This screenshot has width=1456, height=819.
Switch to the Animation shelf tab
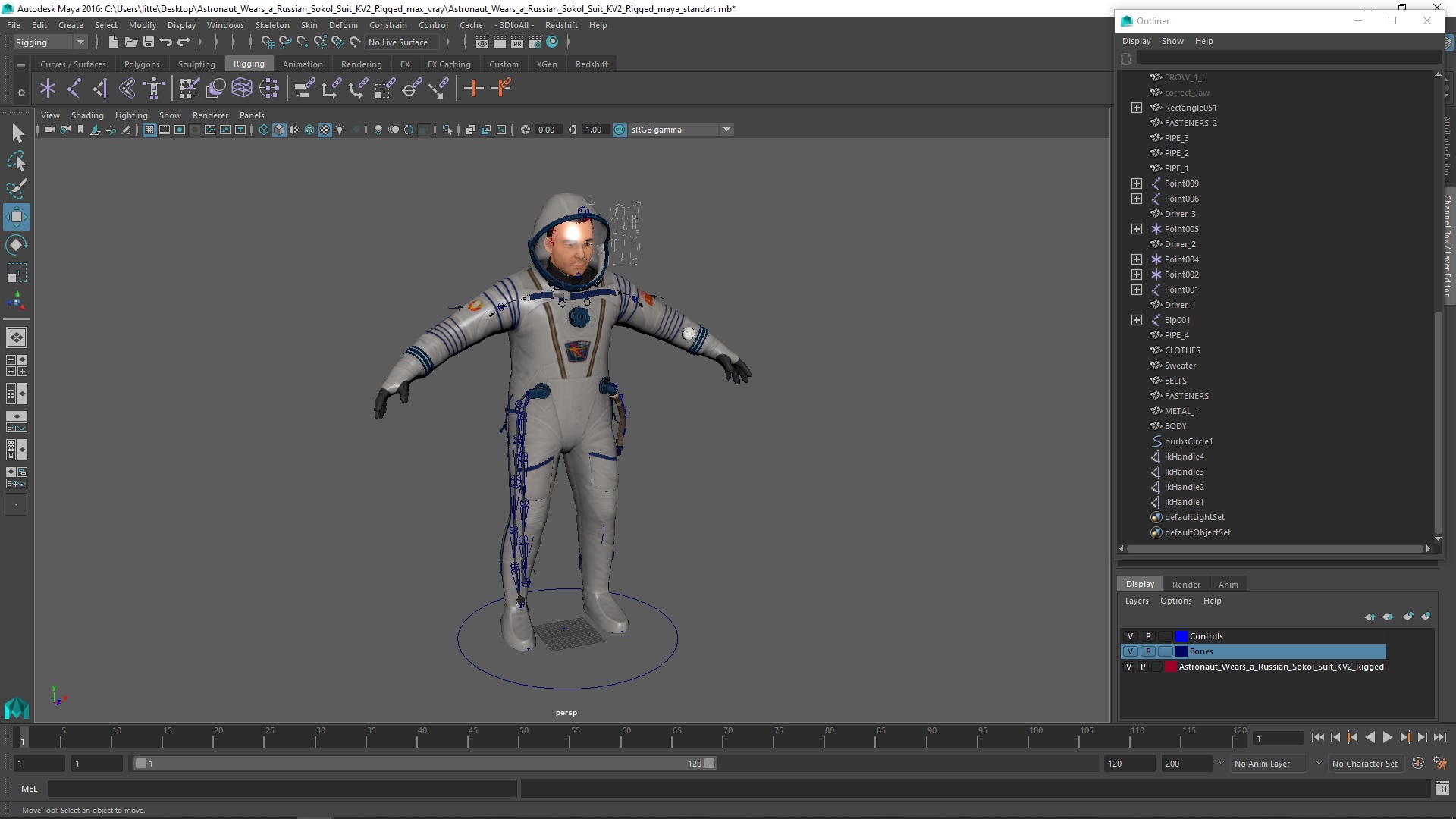pyautogui.click(x=303, y=64)
